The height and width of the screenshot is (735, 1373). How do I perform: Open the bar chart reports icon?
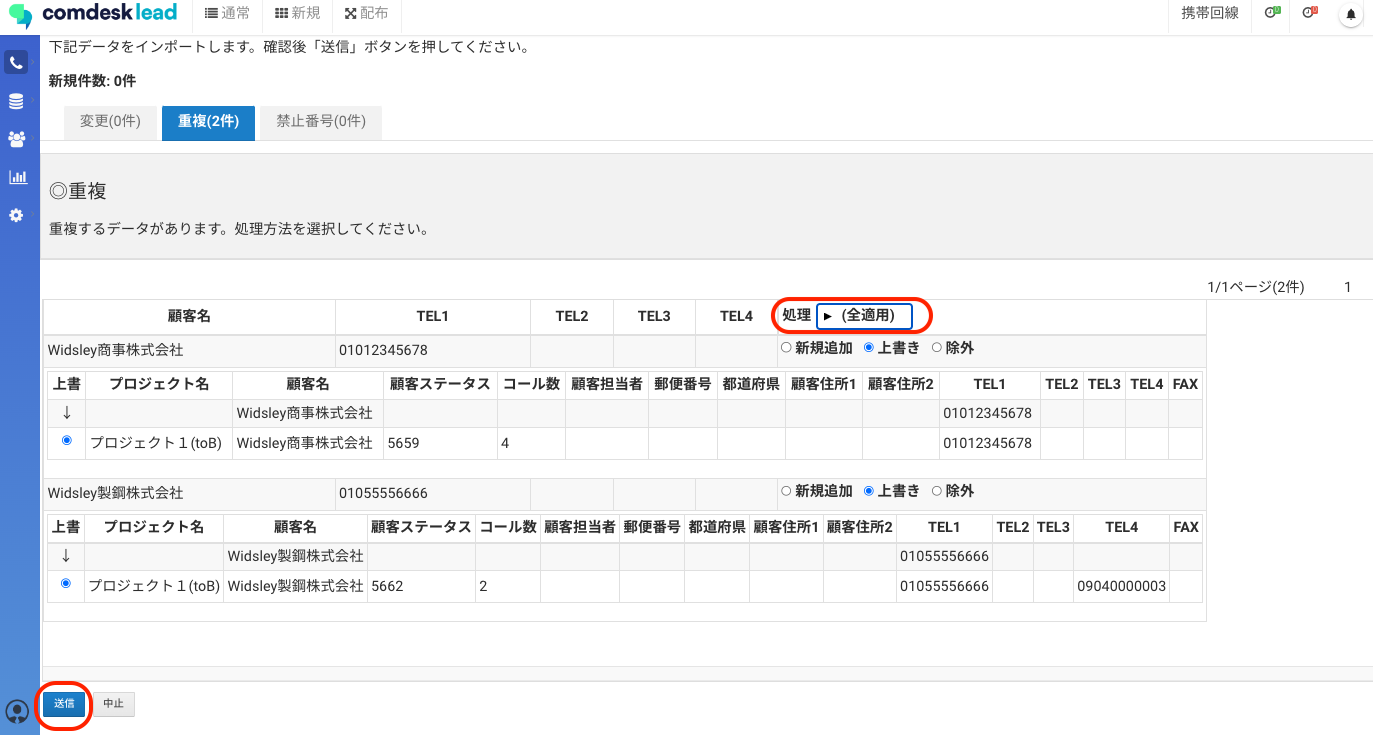[x=16, y=177]
